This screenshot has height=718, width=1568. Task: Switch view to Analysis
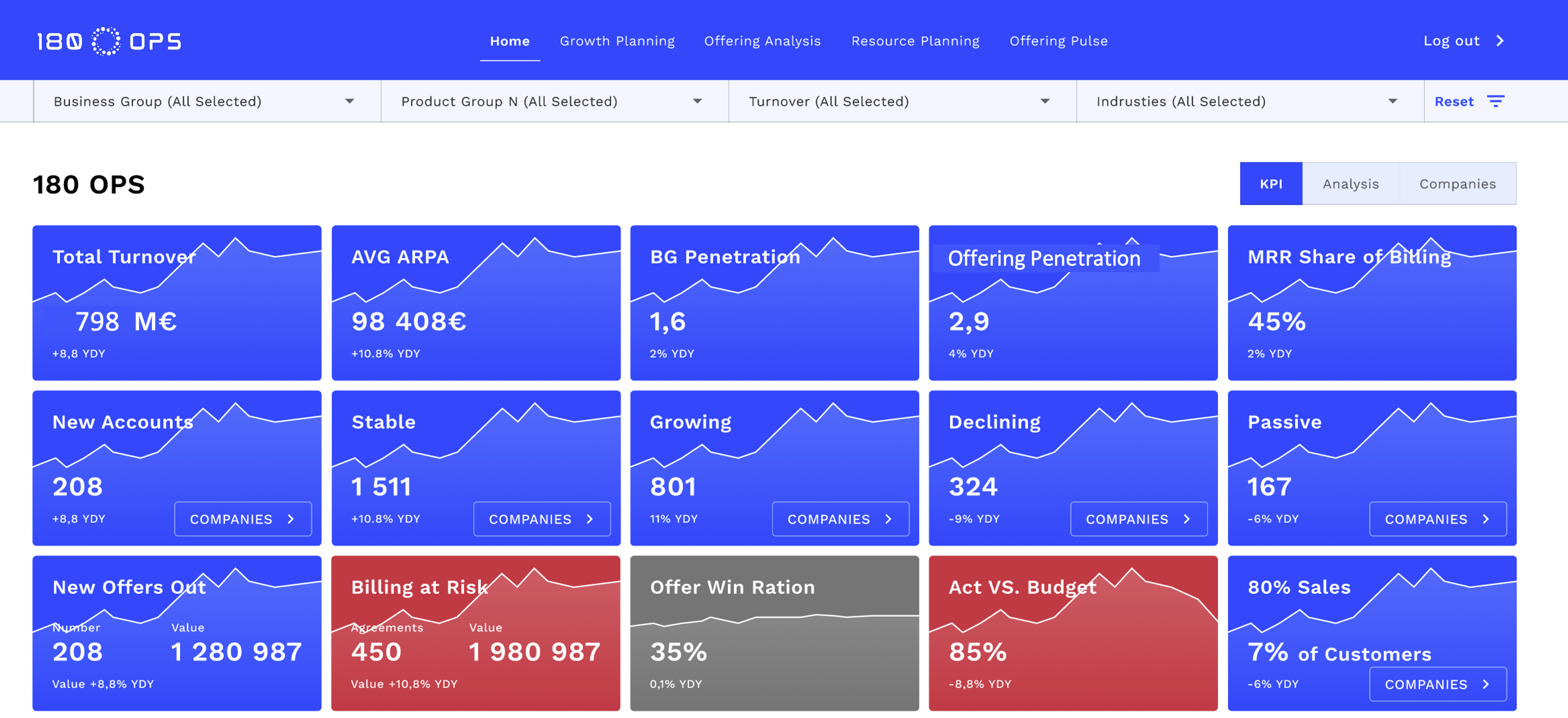click(x=1350, y=184)
